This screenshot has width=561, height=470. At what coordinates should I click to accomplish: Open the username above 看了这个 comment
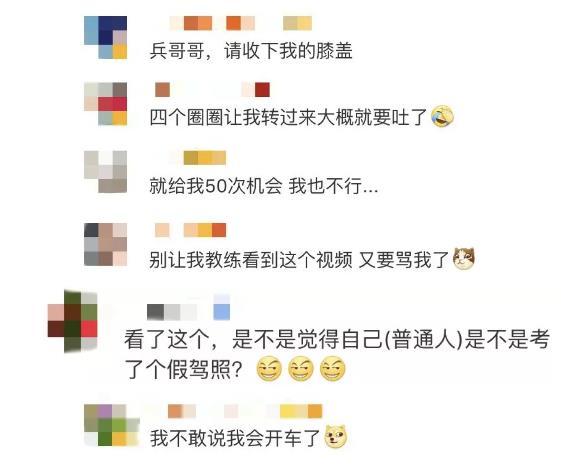click(189, 308)
